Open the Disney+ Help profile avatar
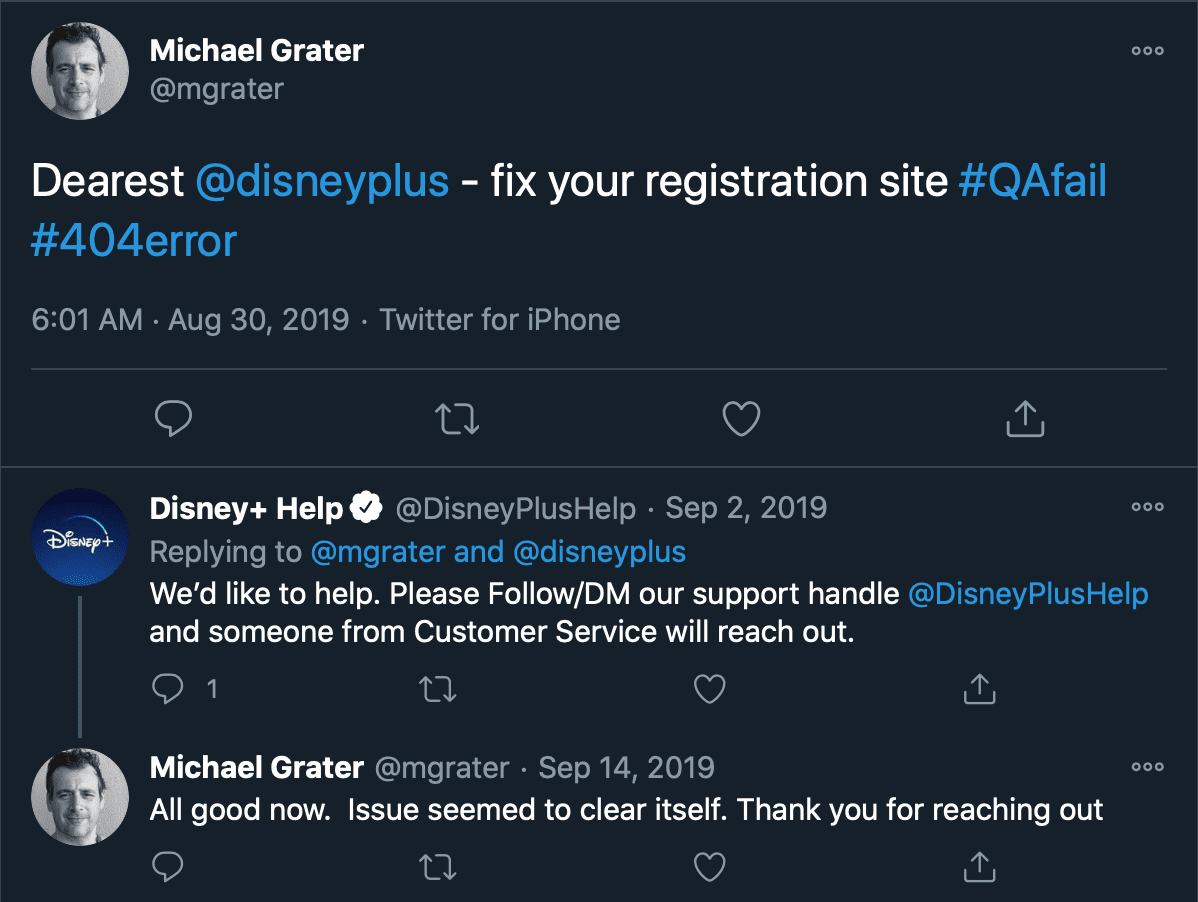 click(80, 537)
